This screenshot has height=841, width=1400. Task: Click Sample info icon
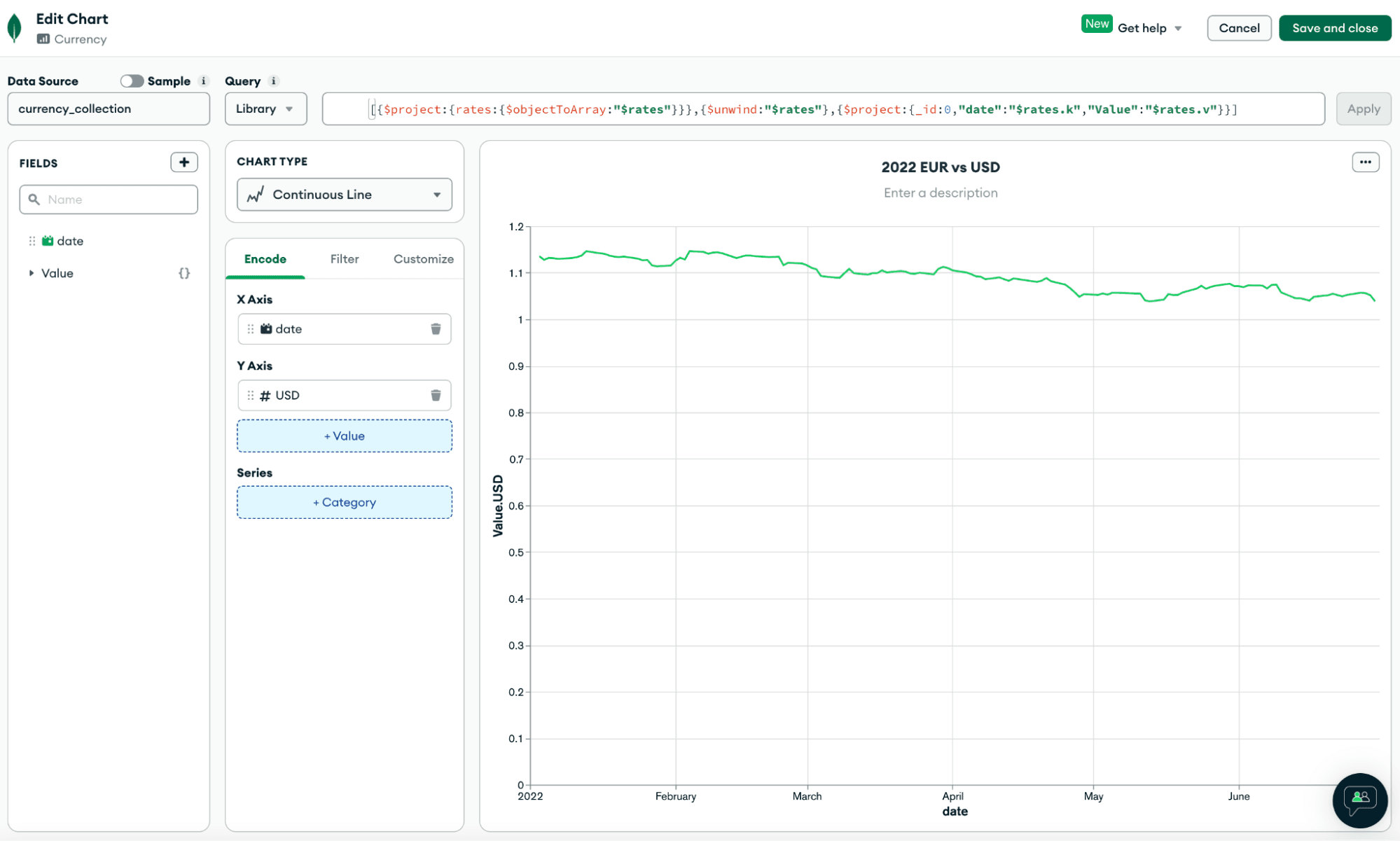click(204, 81)
